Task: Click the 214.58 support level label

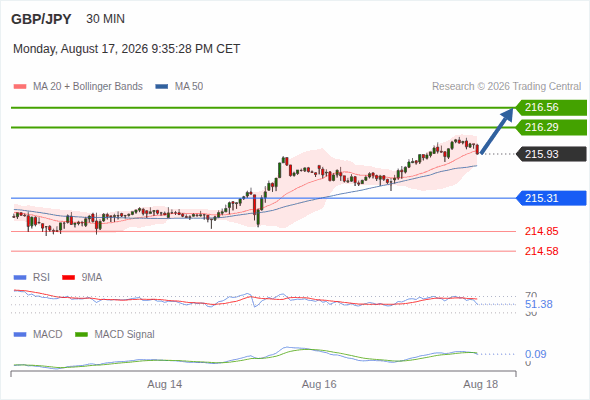Action: tap(541, 251)
